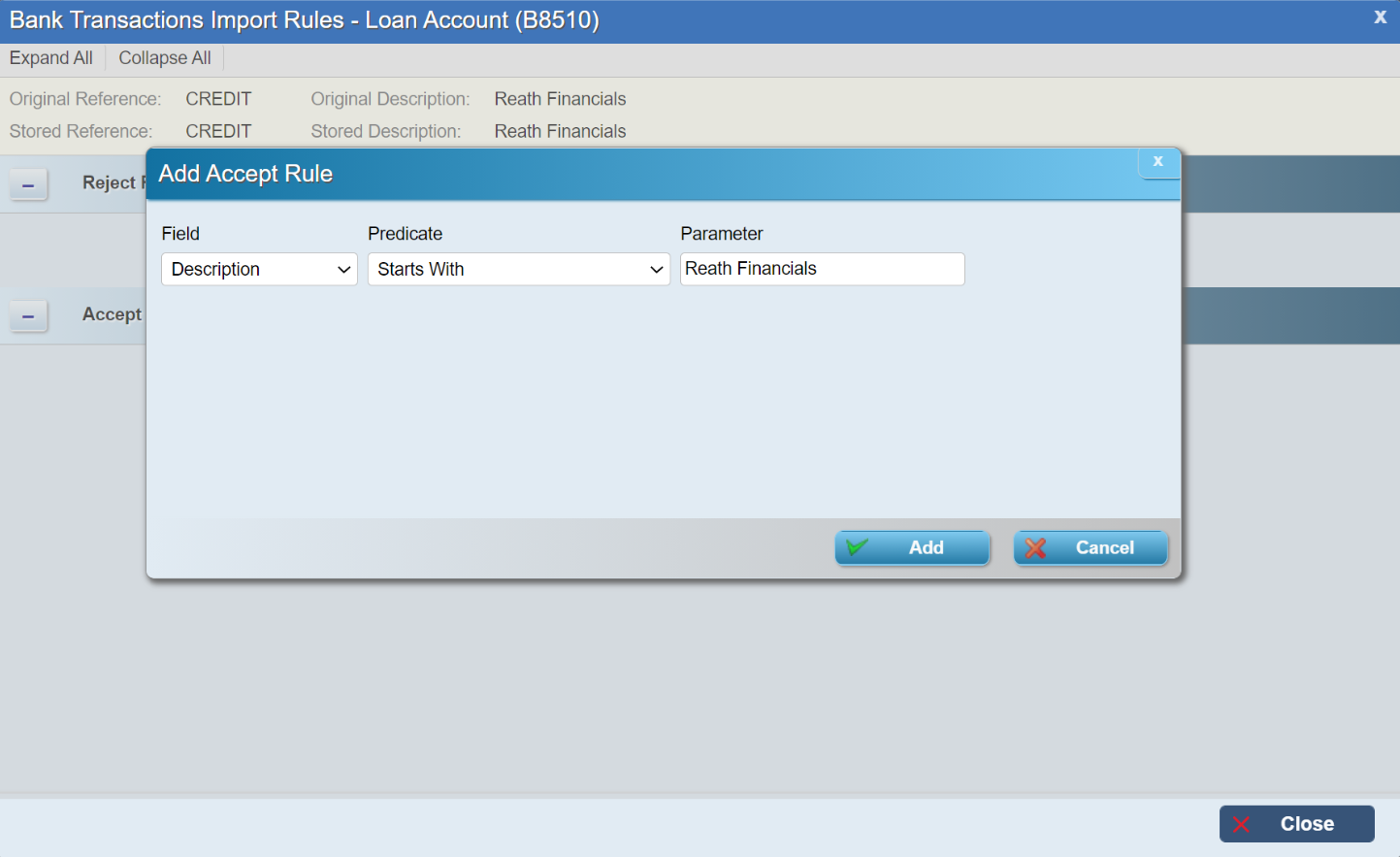
Task: Close the Bank Transactions Import Rules window
Action: pos(1380,17)
